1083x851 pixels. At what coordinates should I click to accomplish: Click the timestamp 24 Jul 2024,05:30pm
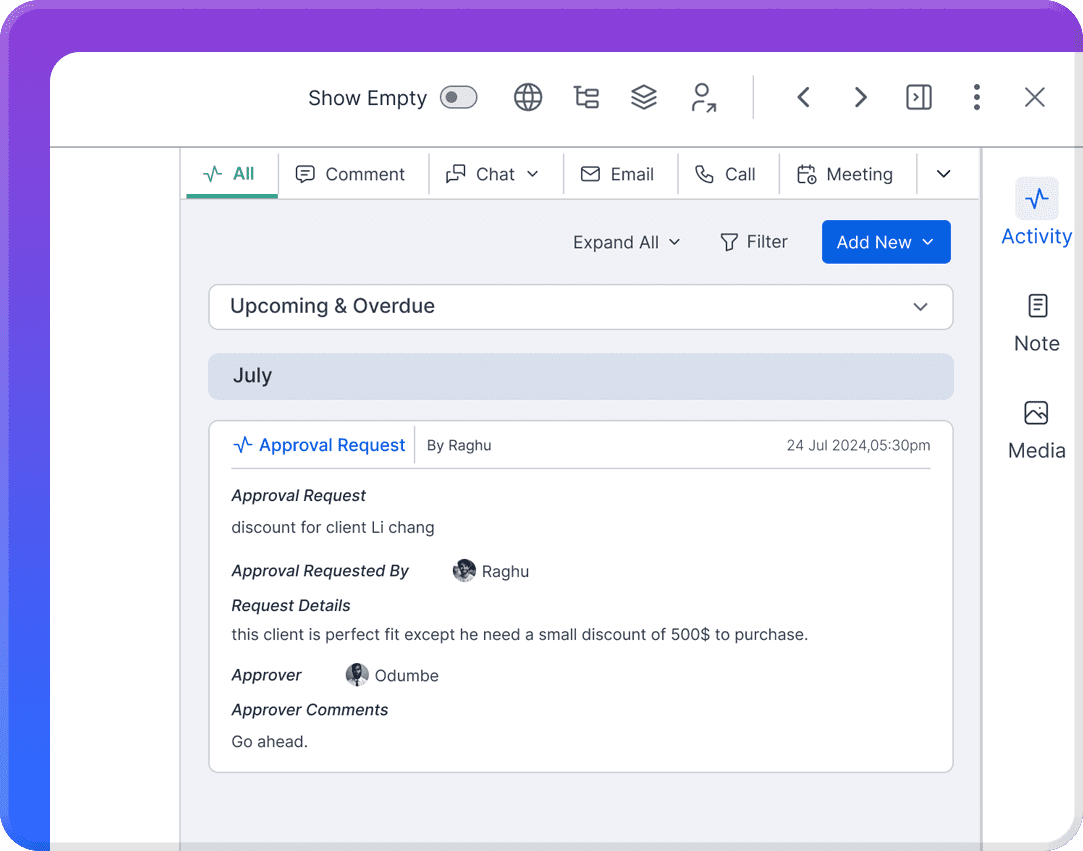coord(859,446)
